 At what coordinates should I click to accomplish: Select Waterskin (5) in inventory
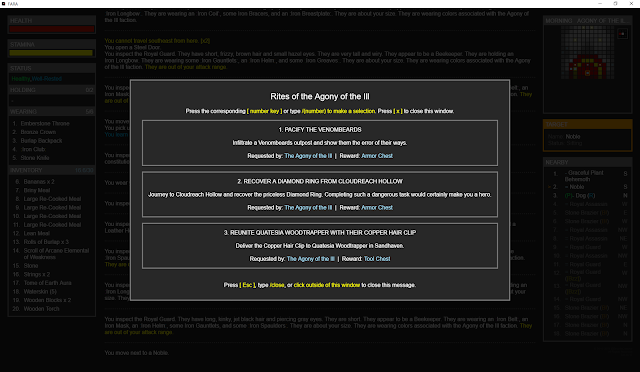point(40,291)
